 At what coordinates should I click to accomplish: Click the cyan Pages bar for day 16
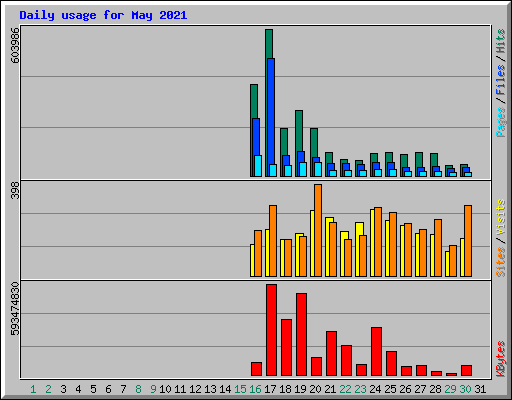(x=258, y=166)
